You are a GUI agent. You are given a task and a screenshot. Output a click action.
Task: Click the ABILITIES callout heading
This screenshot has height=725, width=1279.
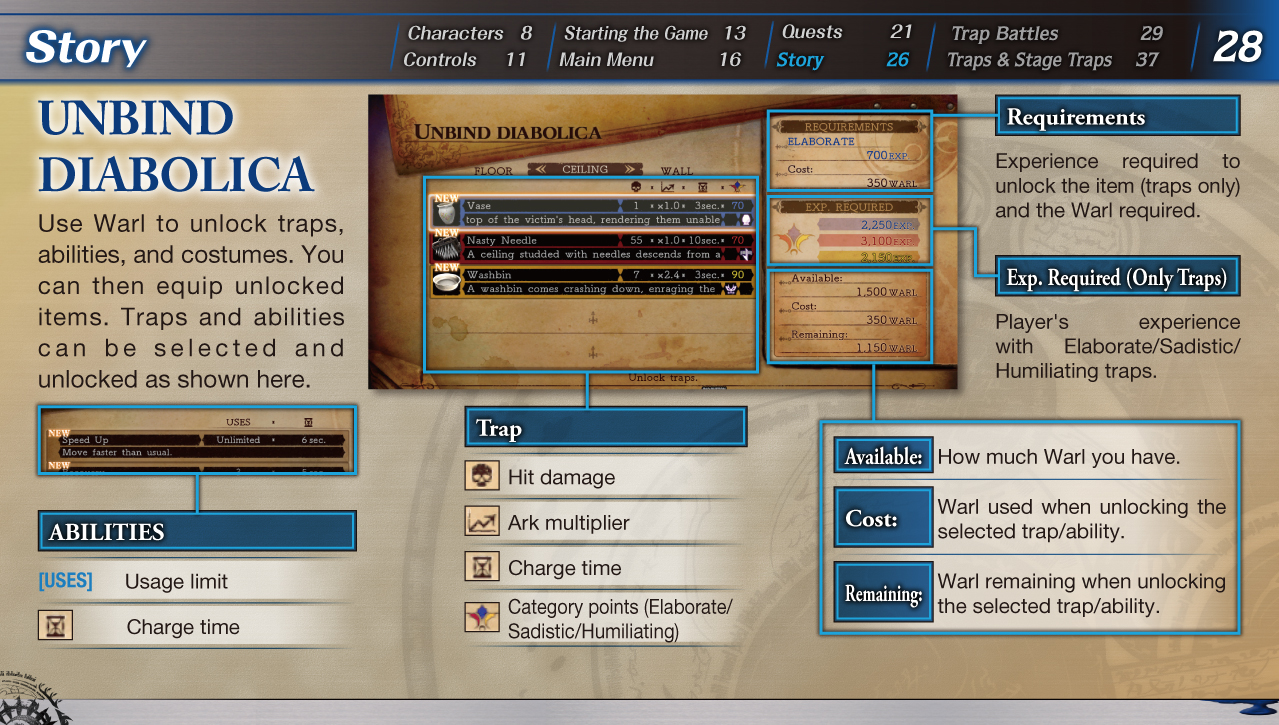coord(197,532)
